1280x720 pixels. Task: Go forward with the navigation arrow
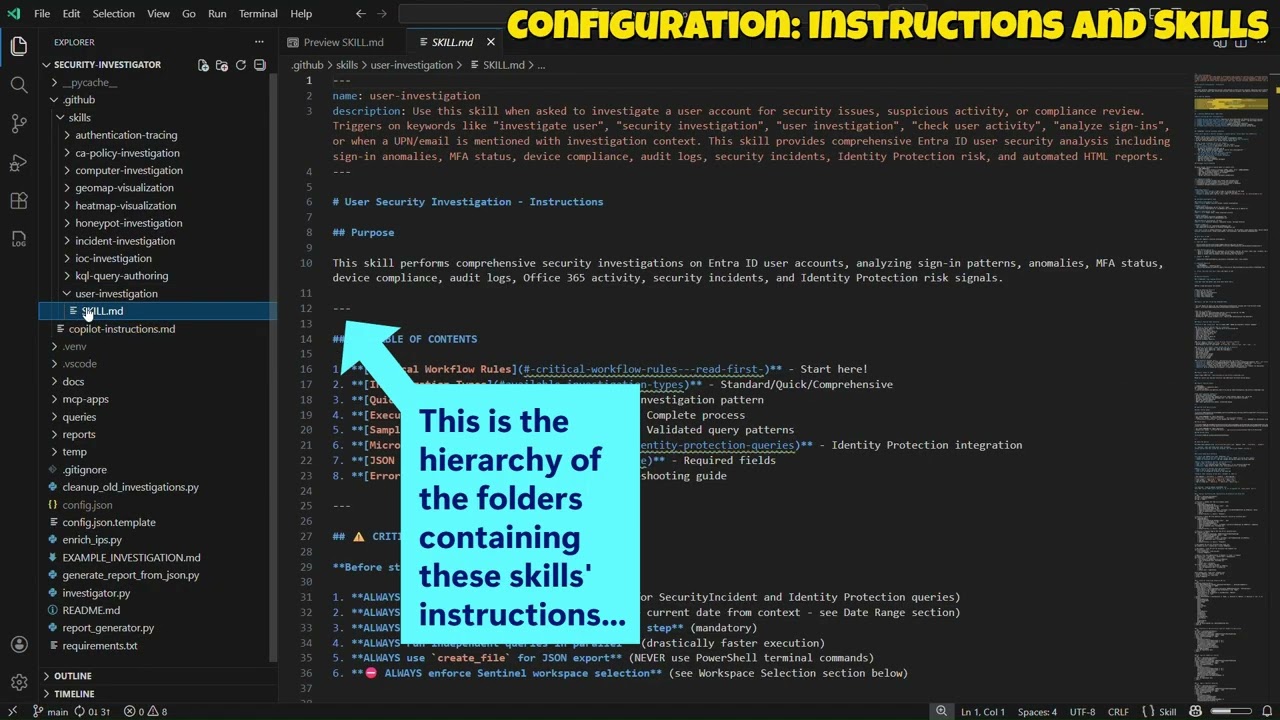(382, 14)
